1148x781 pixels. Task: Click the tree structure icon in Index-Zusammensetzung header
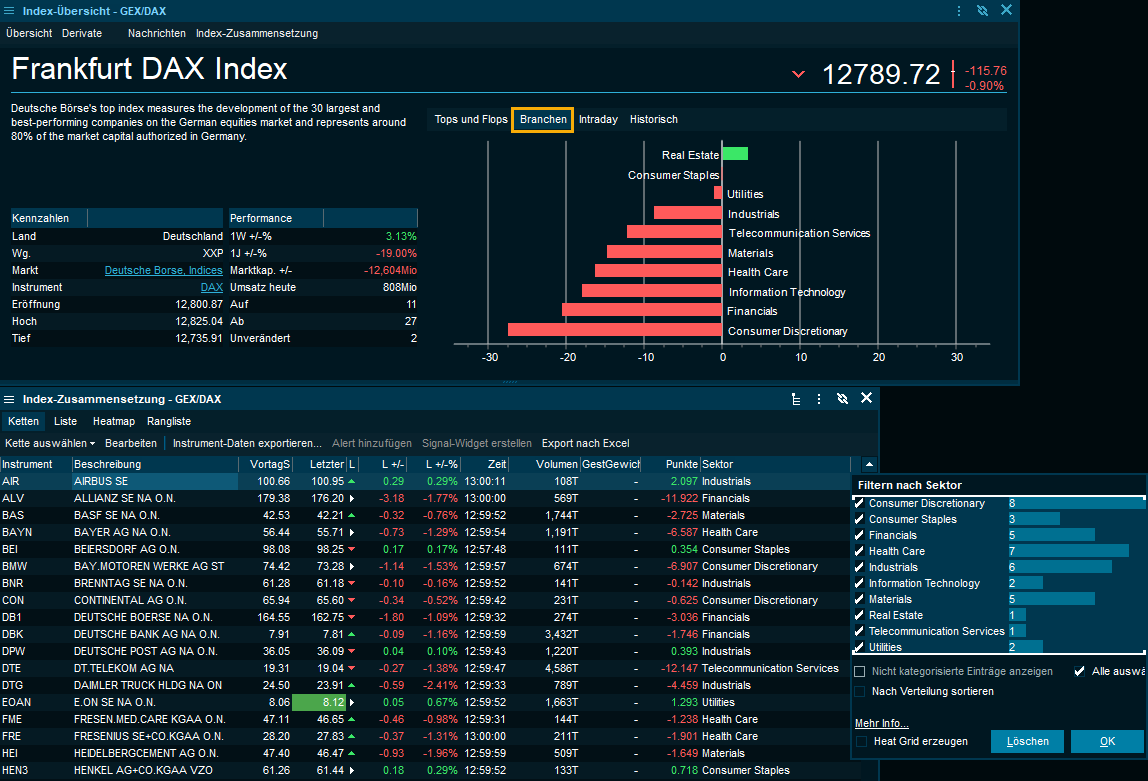pos(796,399)
